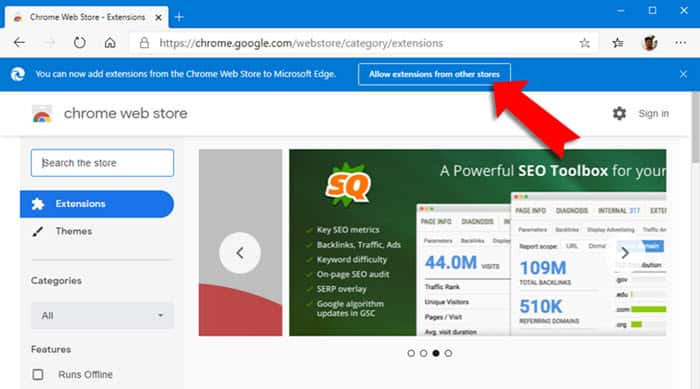
Task: Show next carousel slide
Action: click(625, 253)
